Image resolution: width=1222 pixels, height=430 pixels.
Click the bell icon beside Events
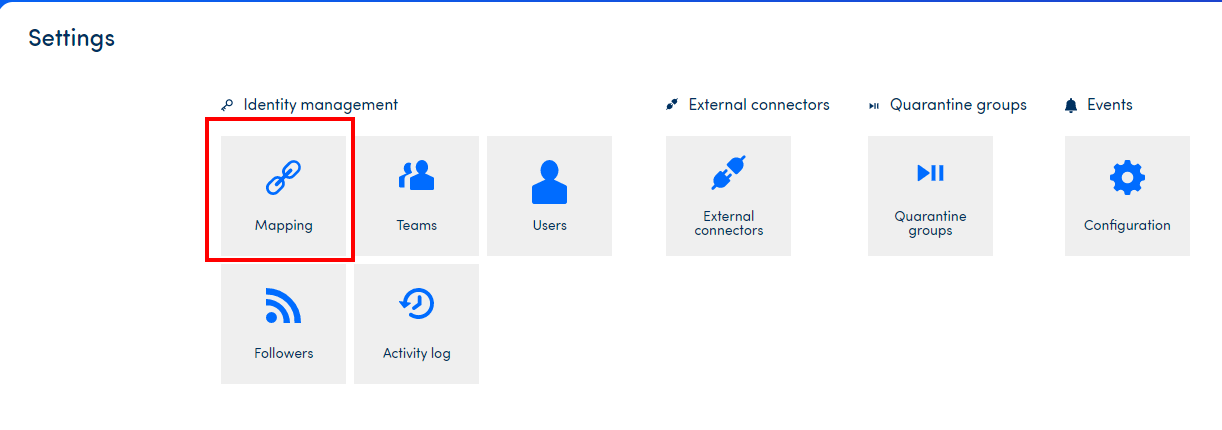(x=1071, y=105)
